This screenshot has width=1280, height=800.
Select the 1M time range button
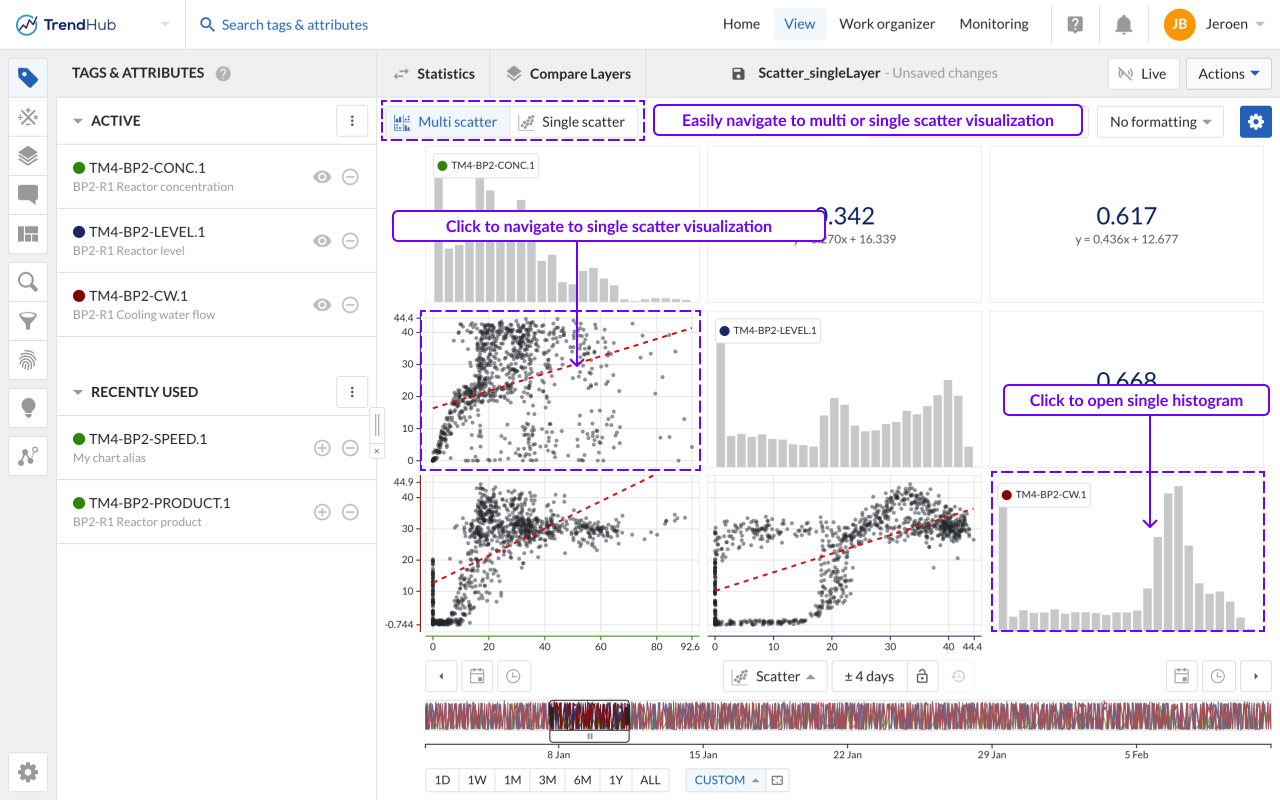pos(512,780)
